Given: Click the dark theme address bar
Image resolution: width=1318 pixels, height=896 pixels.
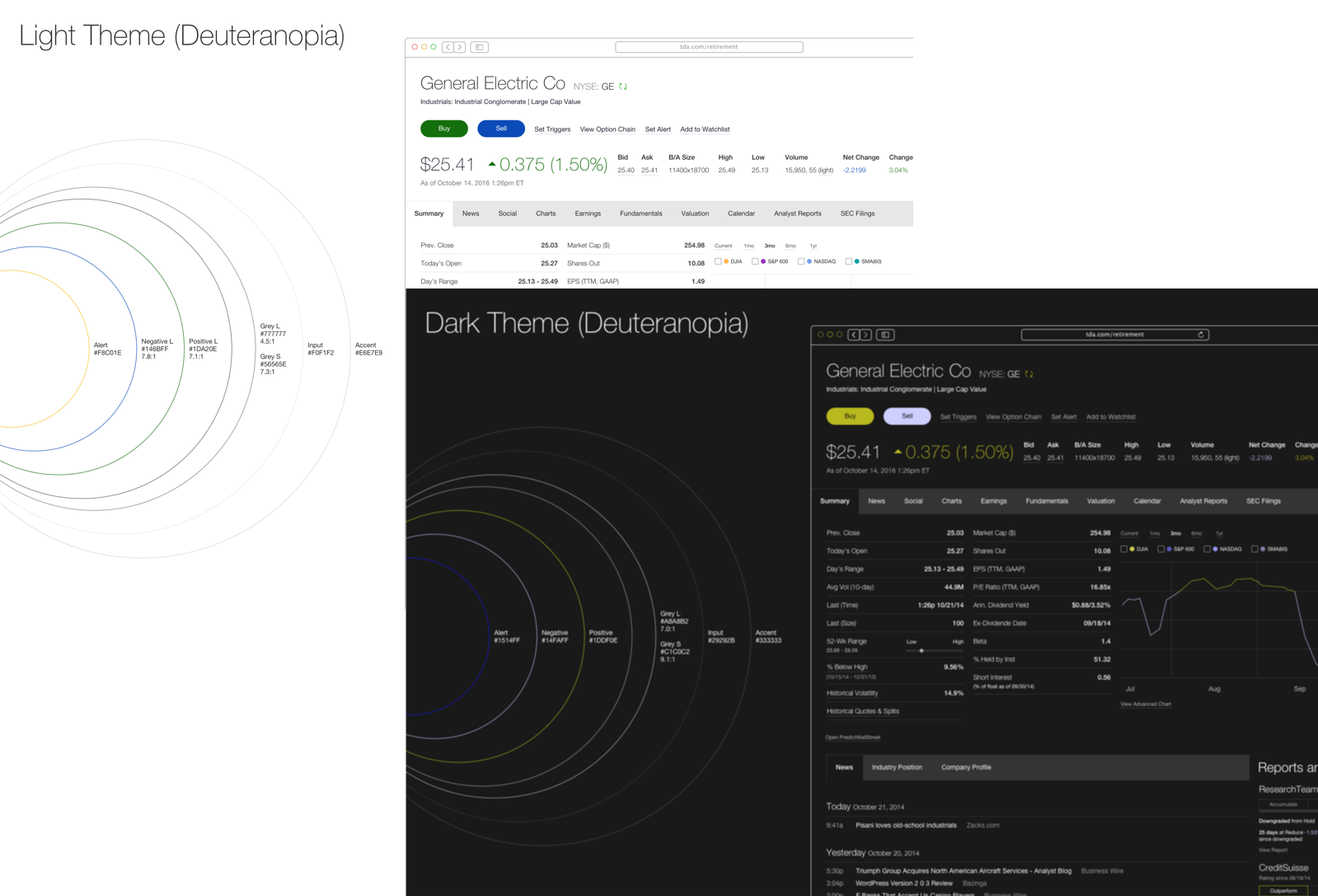Looking at the screenshot, I should [1114, 335].
